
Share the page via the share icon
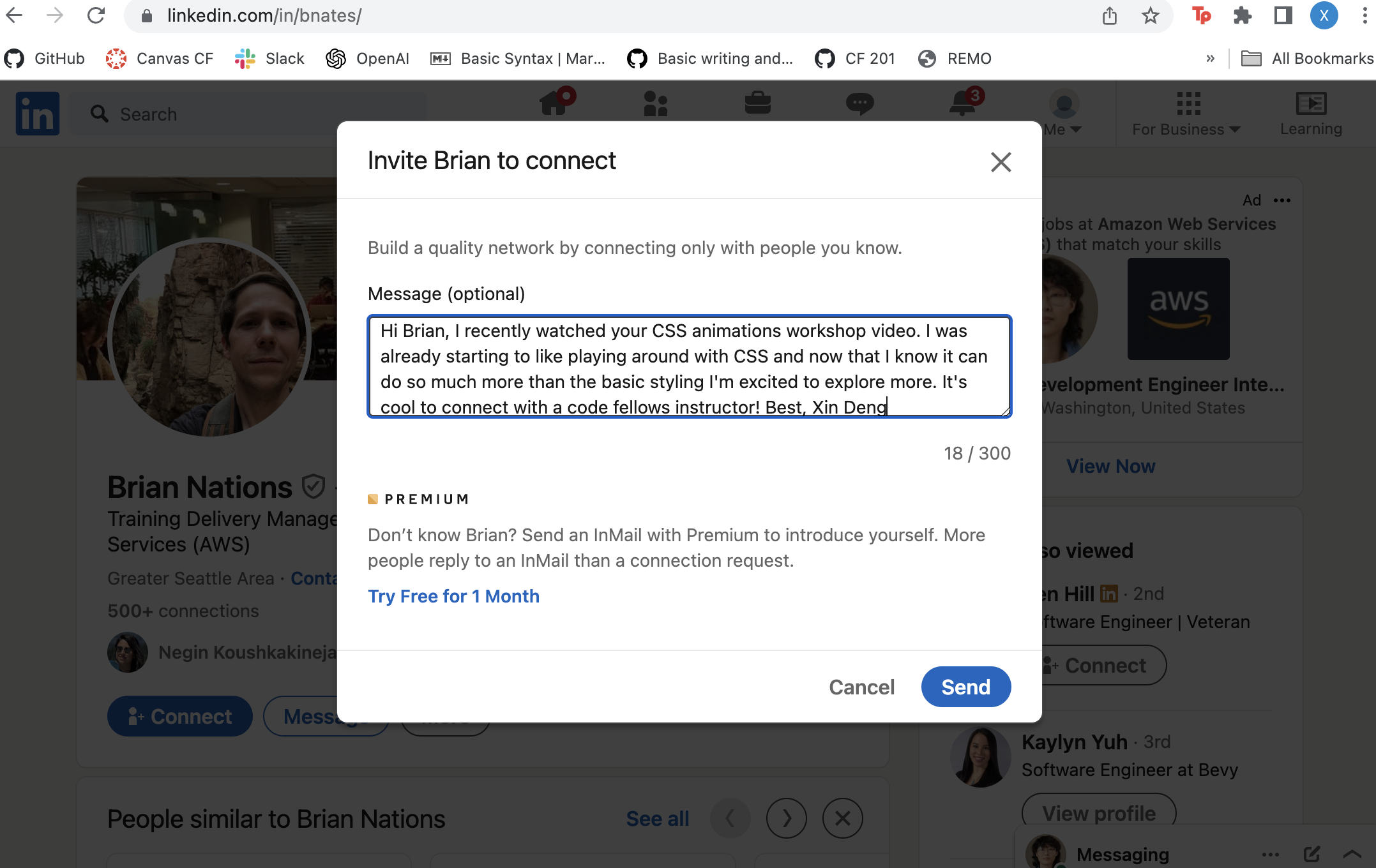click(x=1109, y=15)
